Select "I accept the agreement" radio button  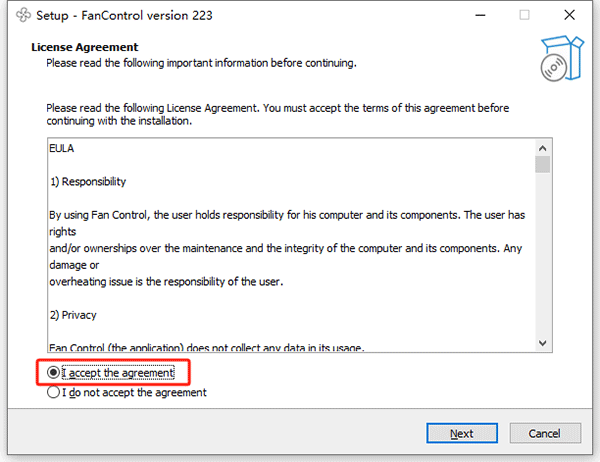(54, 373)
